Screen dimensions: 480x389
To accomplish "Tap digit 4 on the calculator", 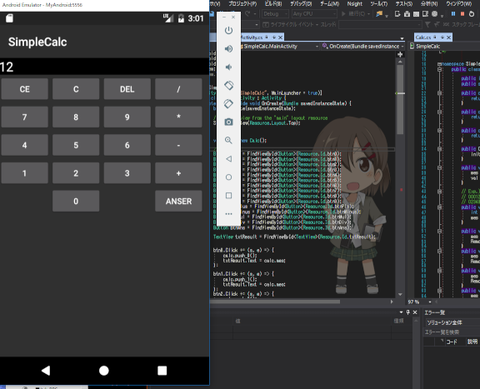I will [x=25, y=145].
